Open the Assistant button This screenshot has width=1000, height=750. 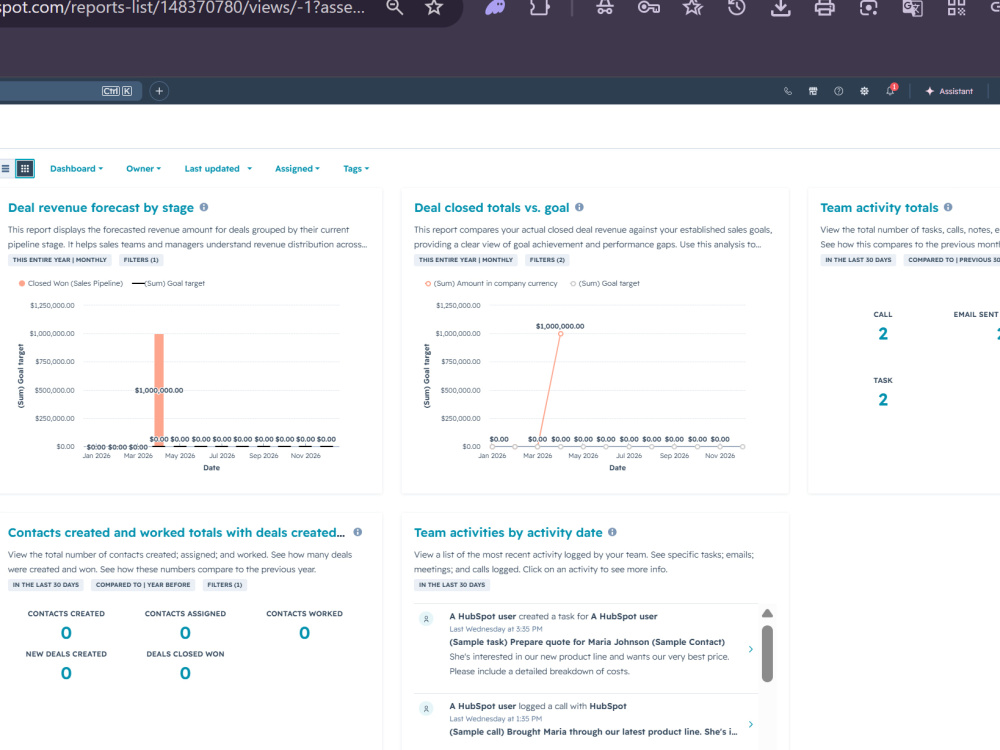pos(949,91)
